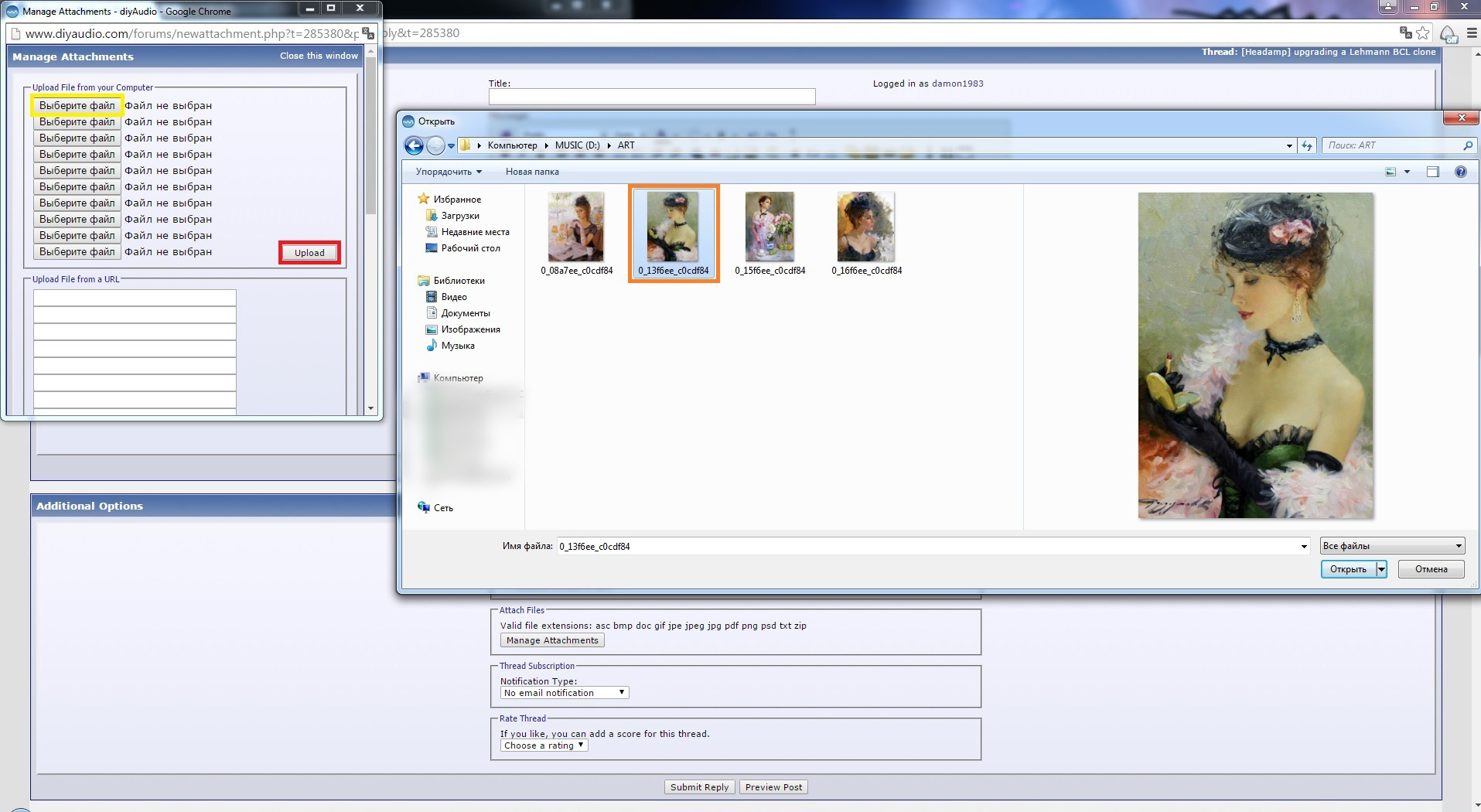1481x812 pixels.
Task: Click the Chrome user profile button
Action: pos(1388,7)
